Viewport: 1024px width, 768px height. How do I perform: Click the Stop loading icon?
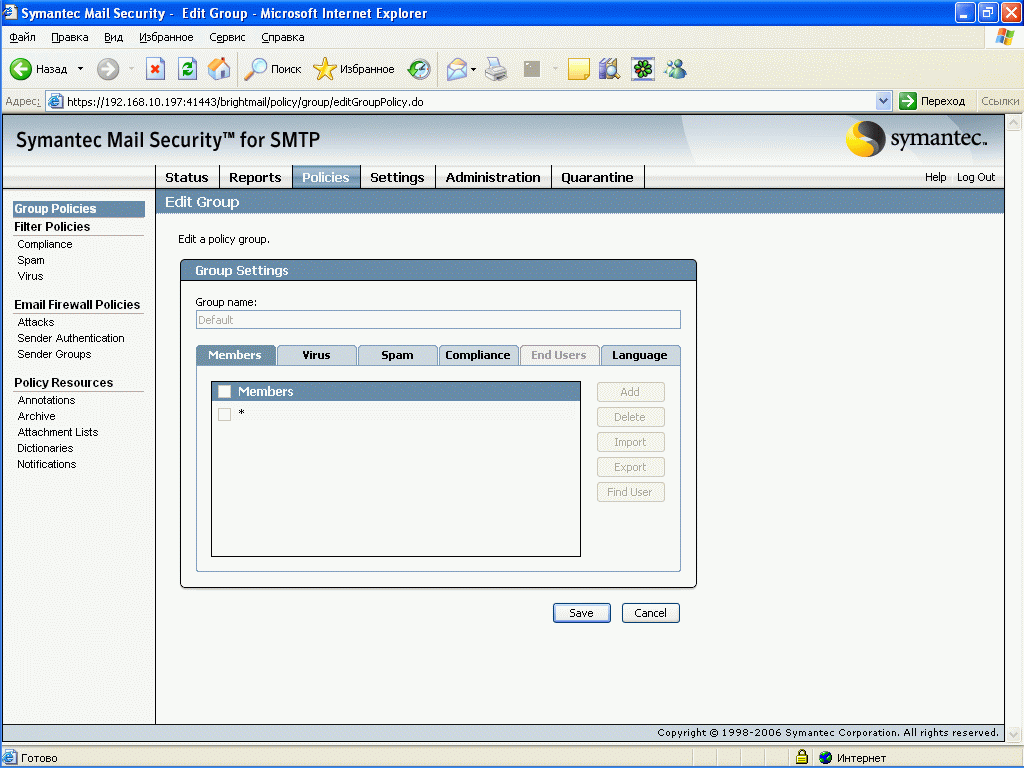tap(155, 69)
